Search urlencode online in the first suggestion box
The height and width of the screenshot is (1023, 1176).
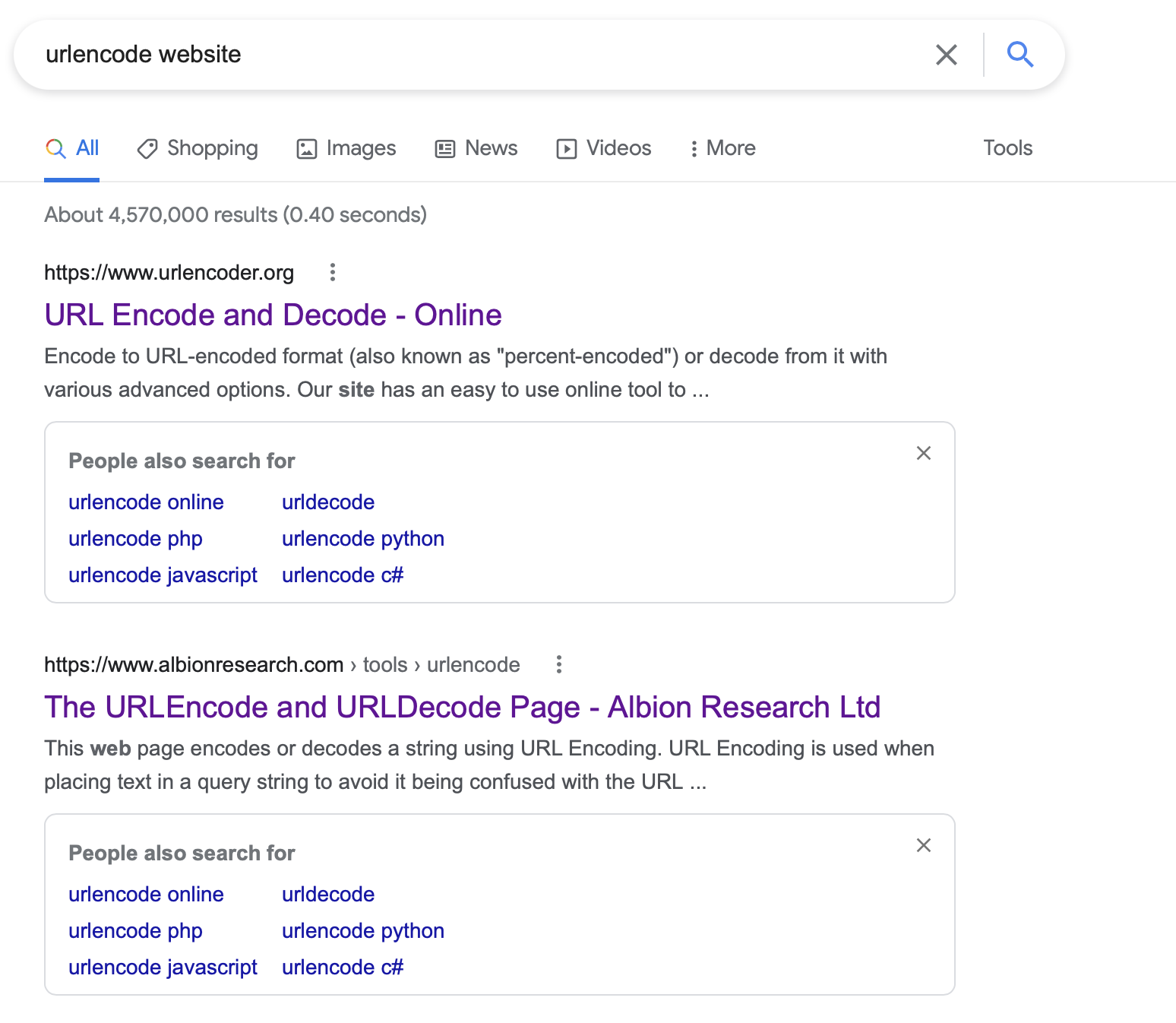click(x=146, y=502)
